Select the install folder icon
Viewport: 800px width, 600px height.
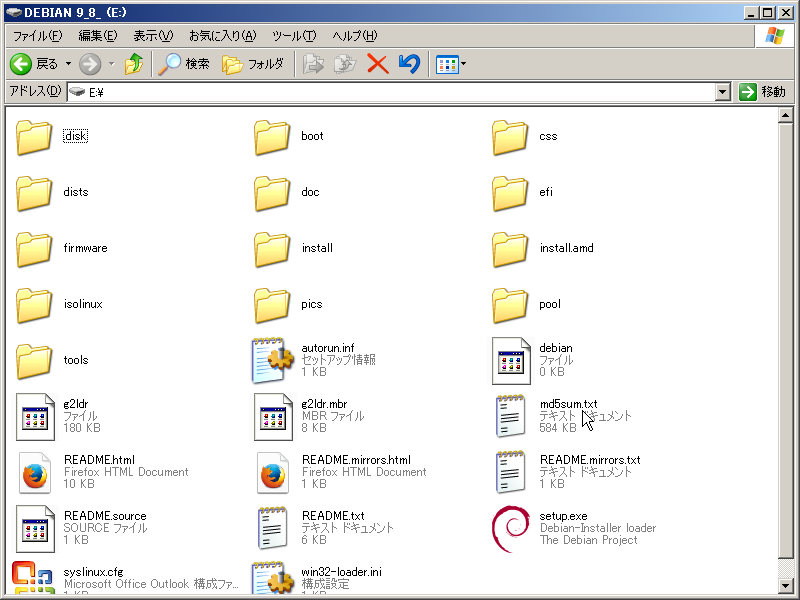point(271,249)
